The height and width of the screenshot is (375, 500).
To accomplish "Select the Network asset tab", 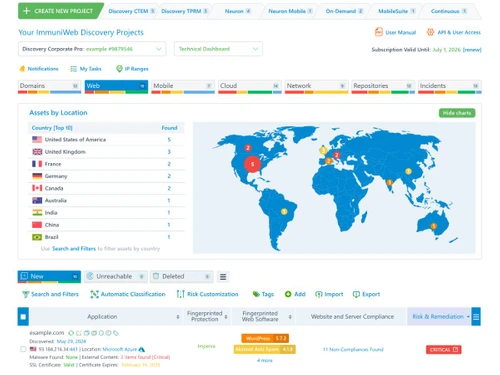I will pyautogui.click(x=316, y=87).
